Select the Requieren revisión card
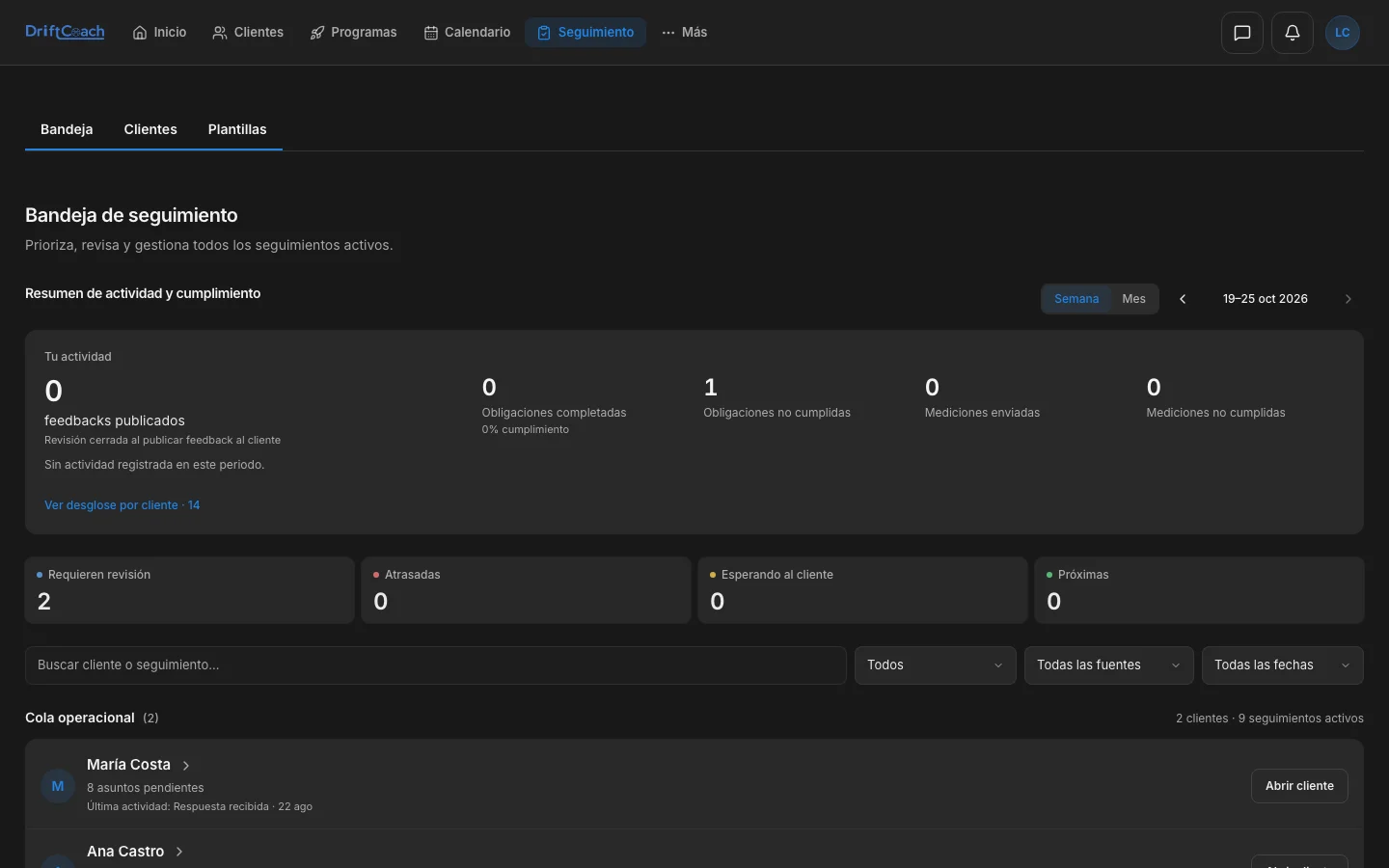This screenshot has width=1389, height=868. pyautogui.click(x=190, y=590)
